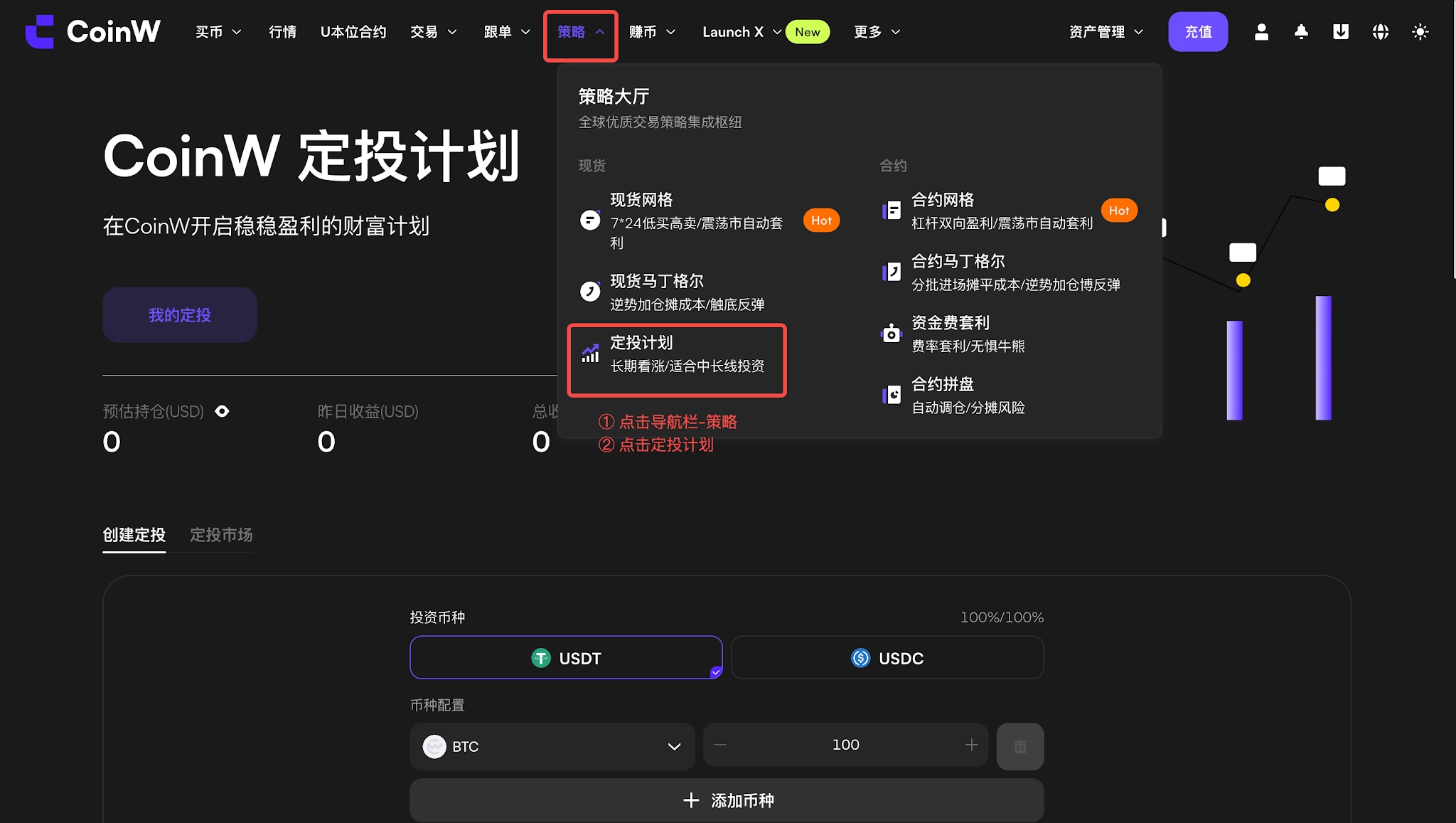1456x823 pixels.
Task: Click the 定投计划 chart icon
Action: tap(590, 353)
